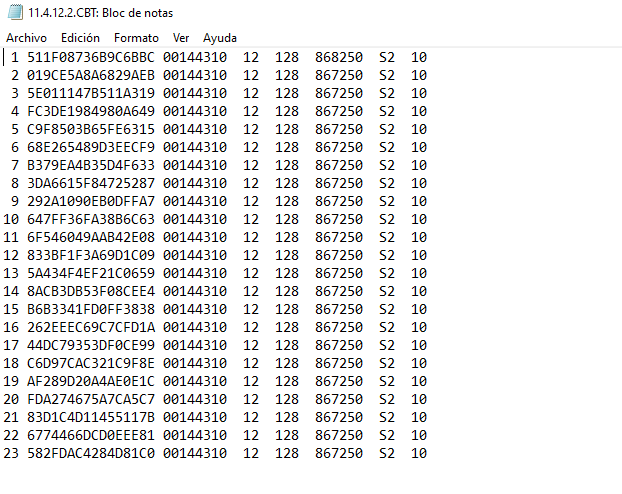Screen dimensions: 622x494
Task: Open the Ver menu
Action: pos(182,37)
